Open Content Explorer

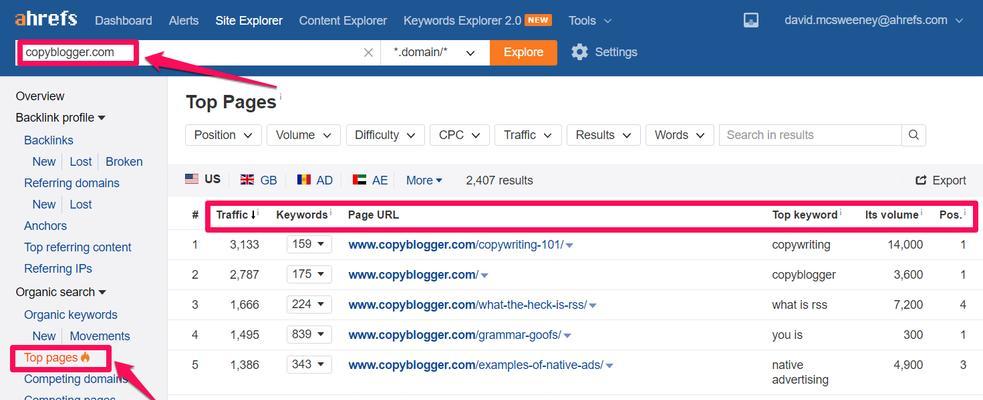(x=343, y=21)
